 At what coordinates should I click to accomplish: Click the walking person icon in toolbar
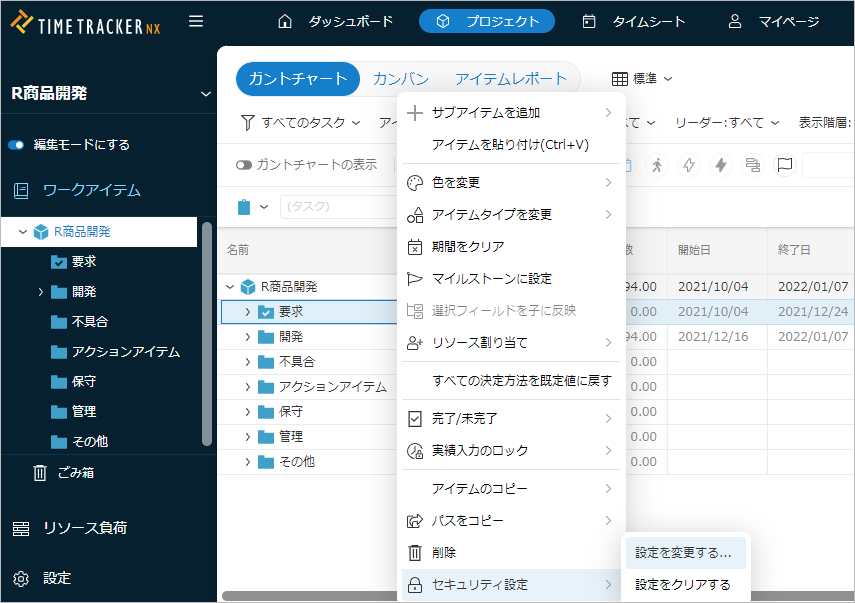[656, 165]
